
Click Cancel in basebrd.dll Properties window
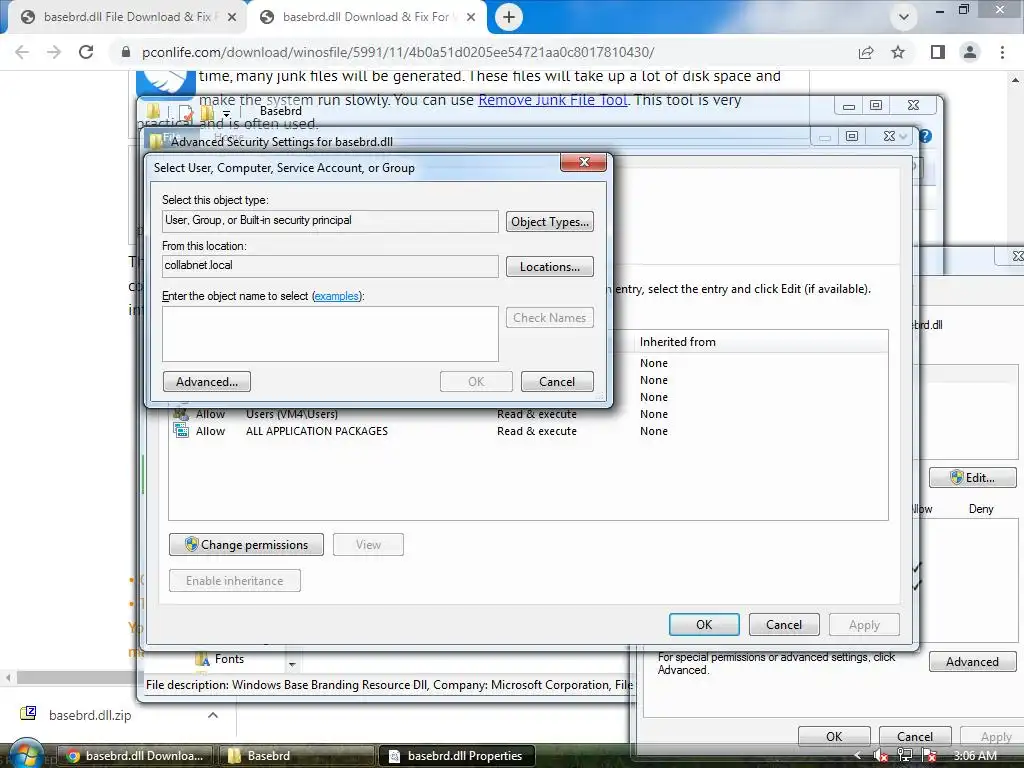(915, 736)
